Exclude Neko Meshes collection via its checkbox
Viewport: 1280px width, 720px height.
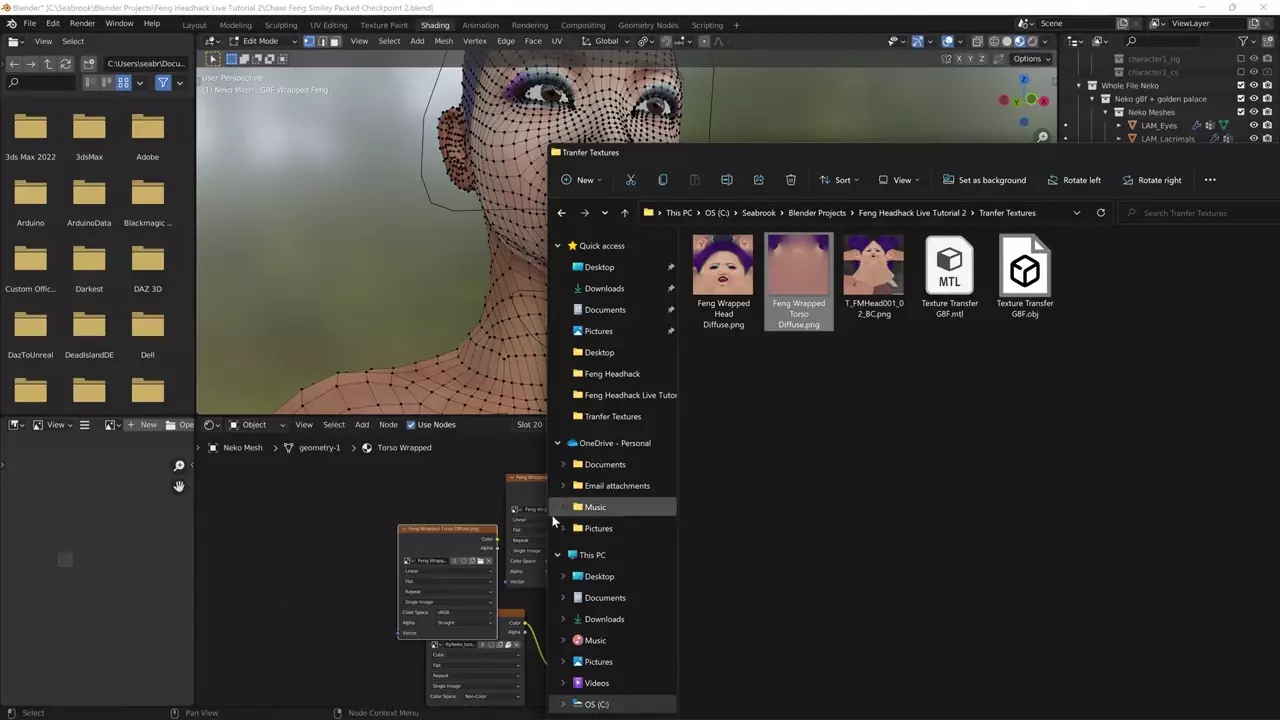point(1241,112)
